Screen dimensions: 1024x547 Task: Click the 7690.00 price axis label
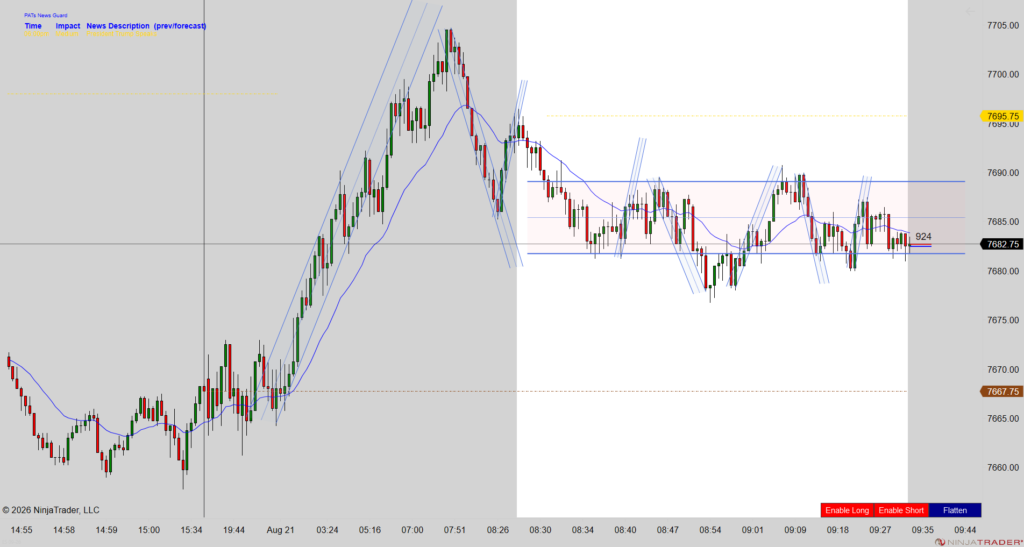tap(1004, 173)
